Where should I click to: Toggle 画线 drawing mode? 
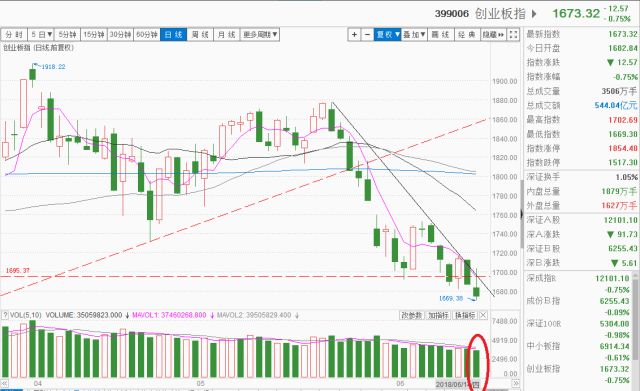[x=440, y=35]
